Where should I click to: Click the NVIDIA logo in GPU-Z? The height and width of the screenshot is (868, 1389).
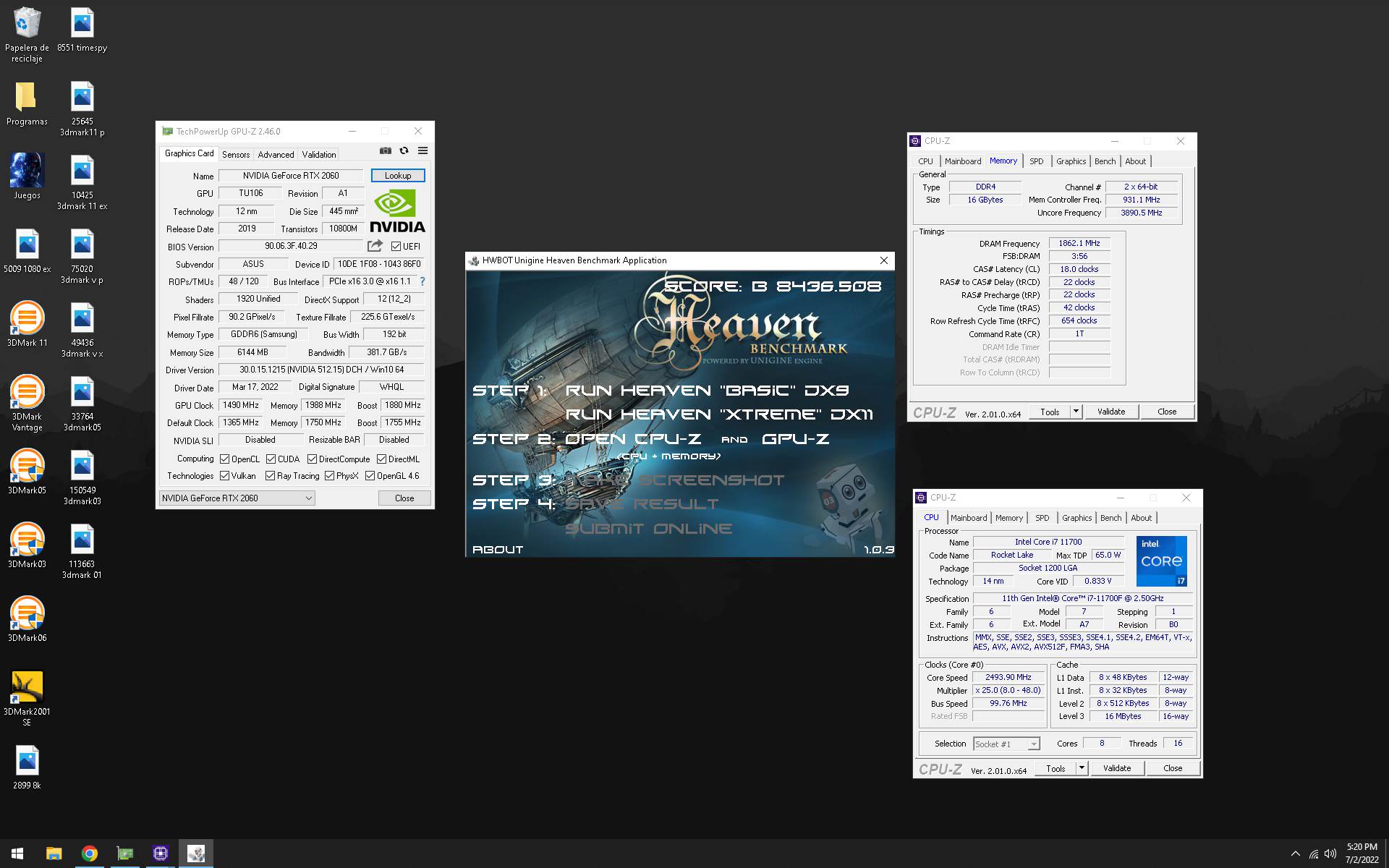click(397, 210)
